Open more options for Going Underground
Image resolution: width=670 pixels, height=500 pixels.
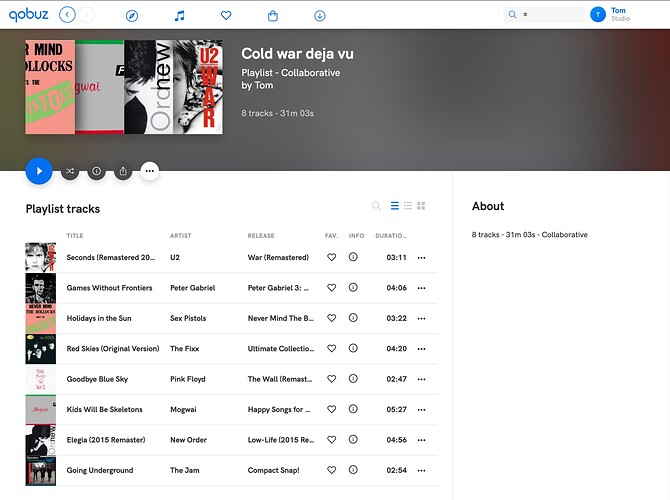(x=421, y=470)
